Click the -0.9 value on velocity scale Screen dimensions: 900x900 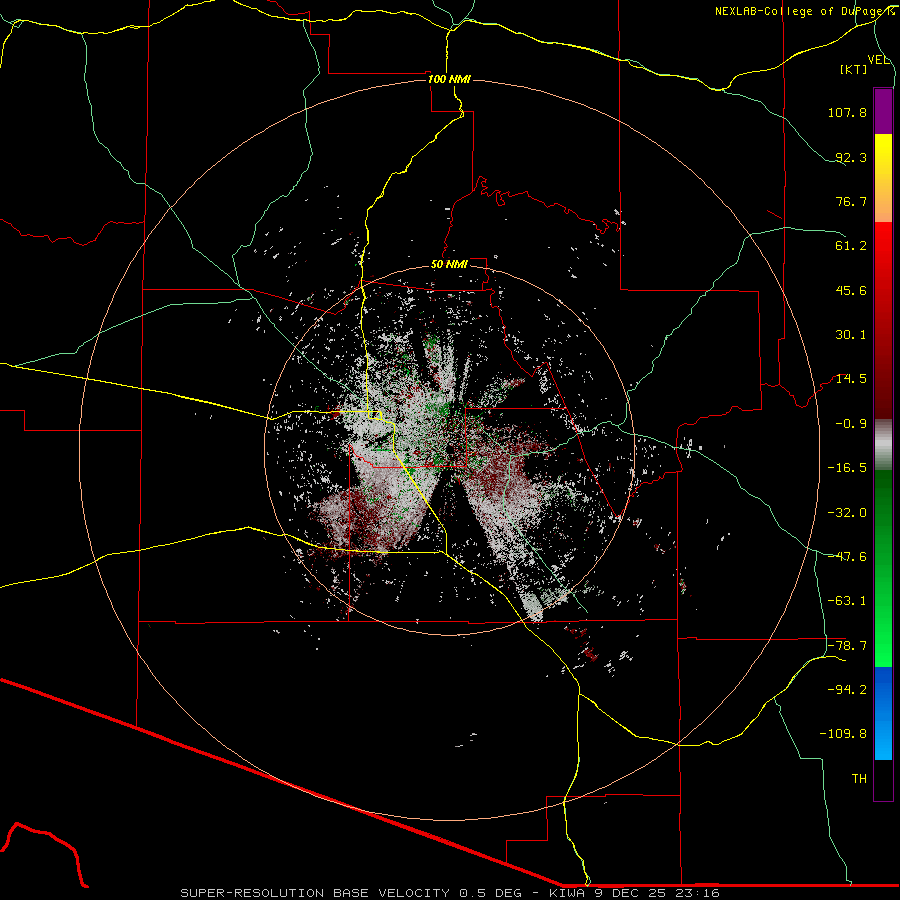click(851, 424)
